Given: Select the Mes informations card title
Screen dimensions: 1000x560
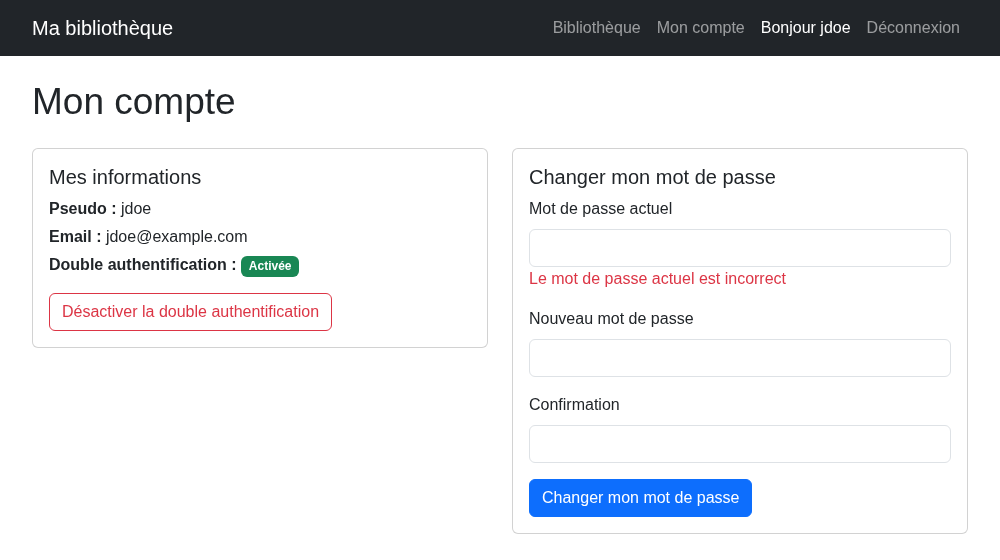Looking at the screenshot, I should click(125, 177).
